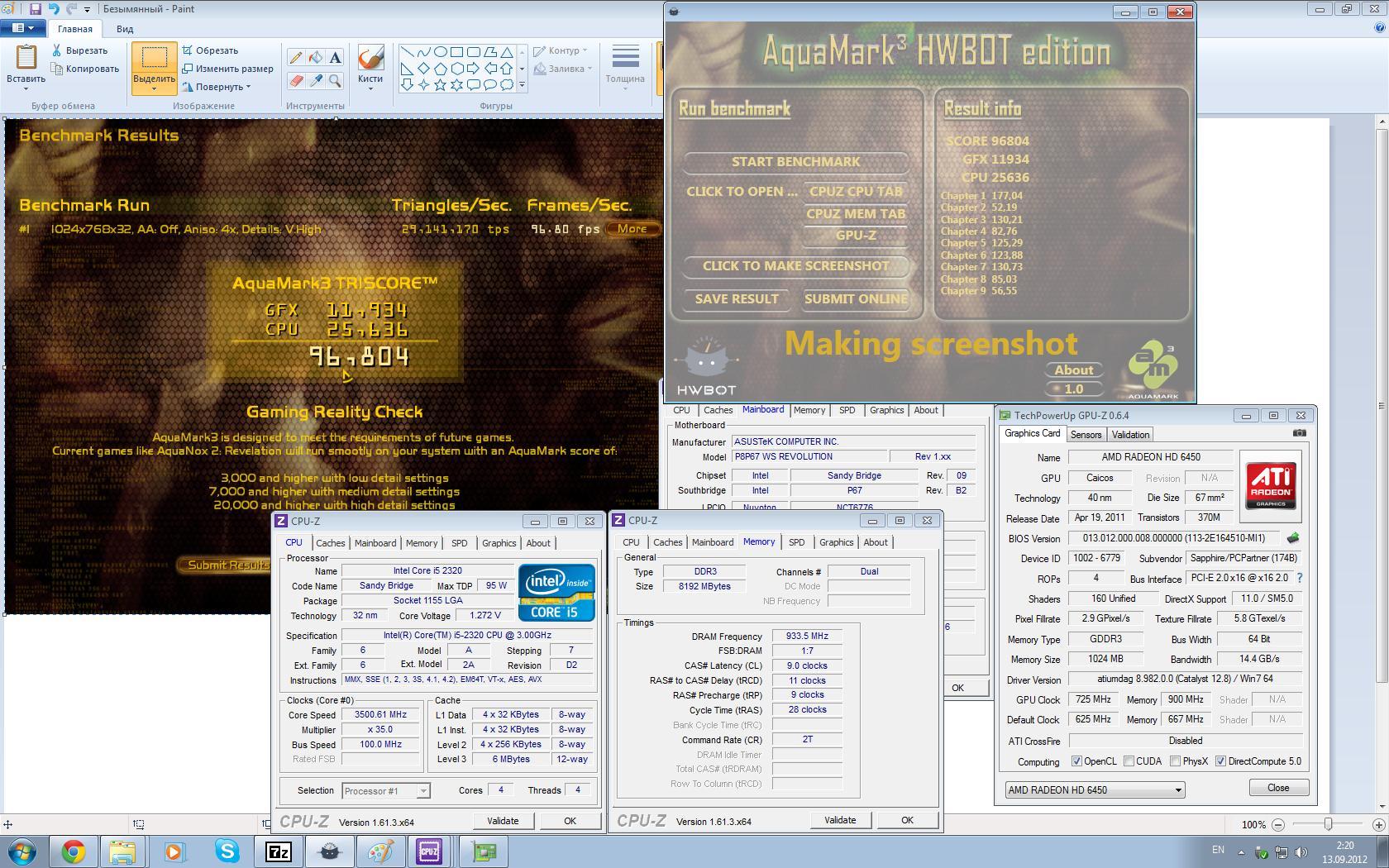This screenshot has height=868, width=1389.
Task: Select the Magnifier tool
Action: pyautogui.click(x=335, y=80)
